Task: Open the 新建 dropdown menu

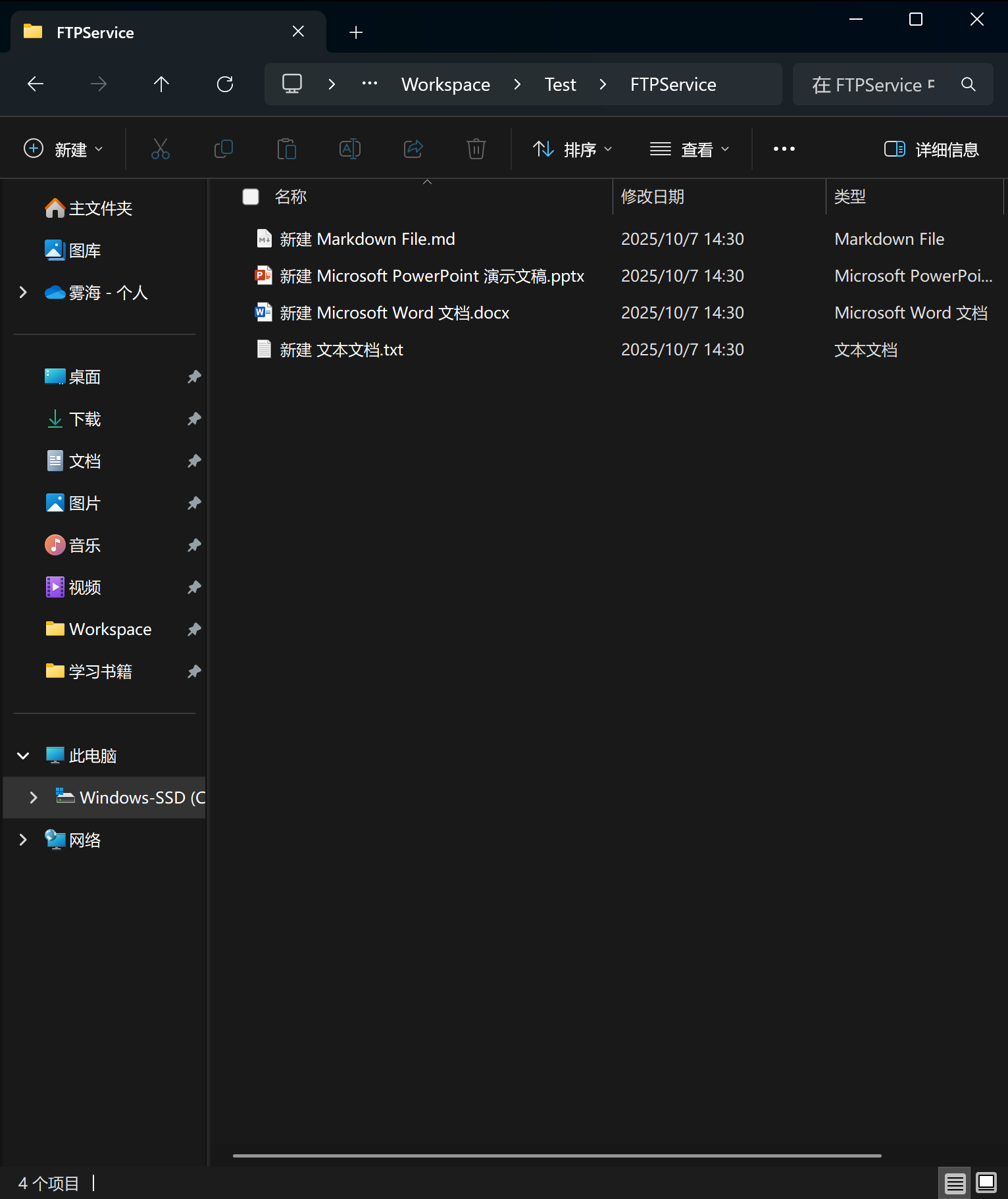Action: pyautogui.click(x=64, y=149)
